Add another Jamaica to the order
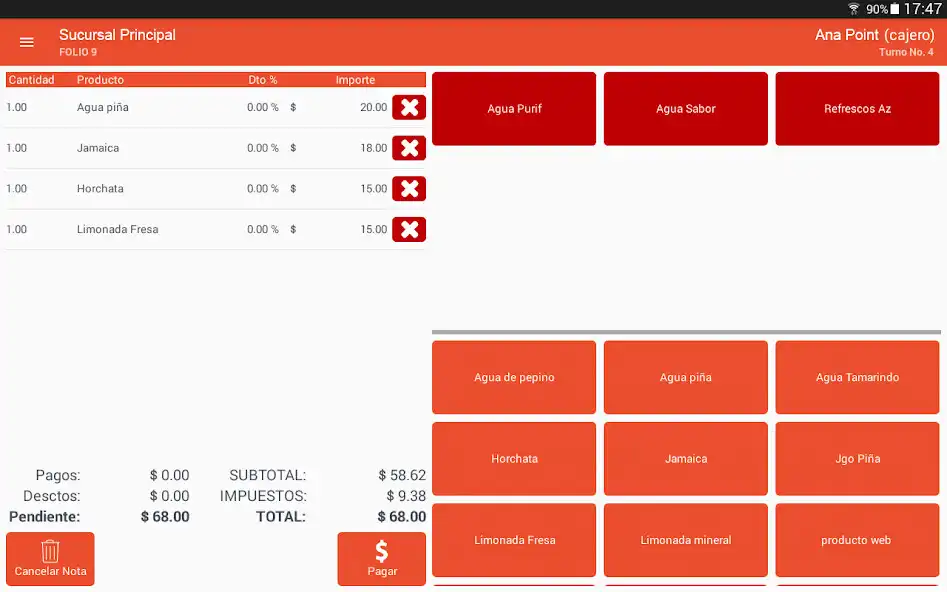 point(685,458)
